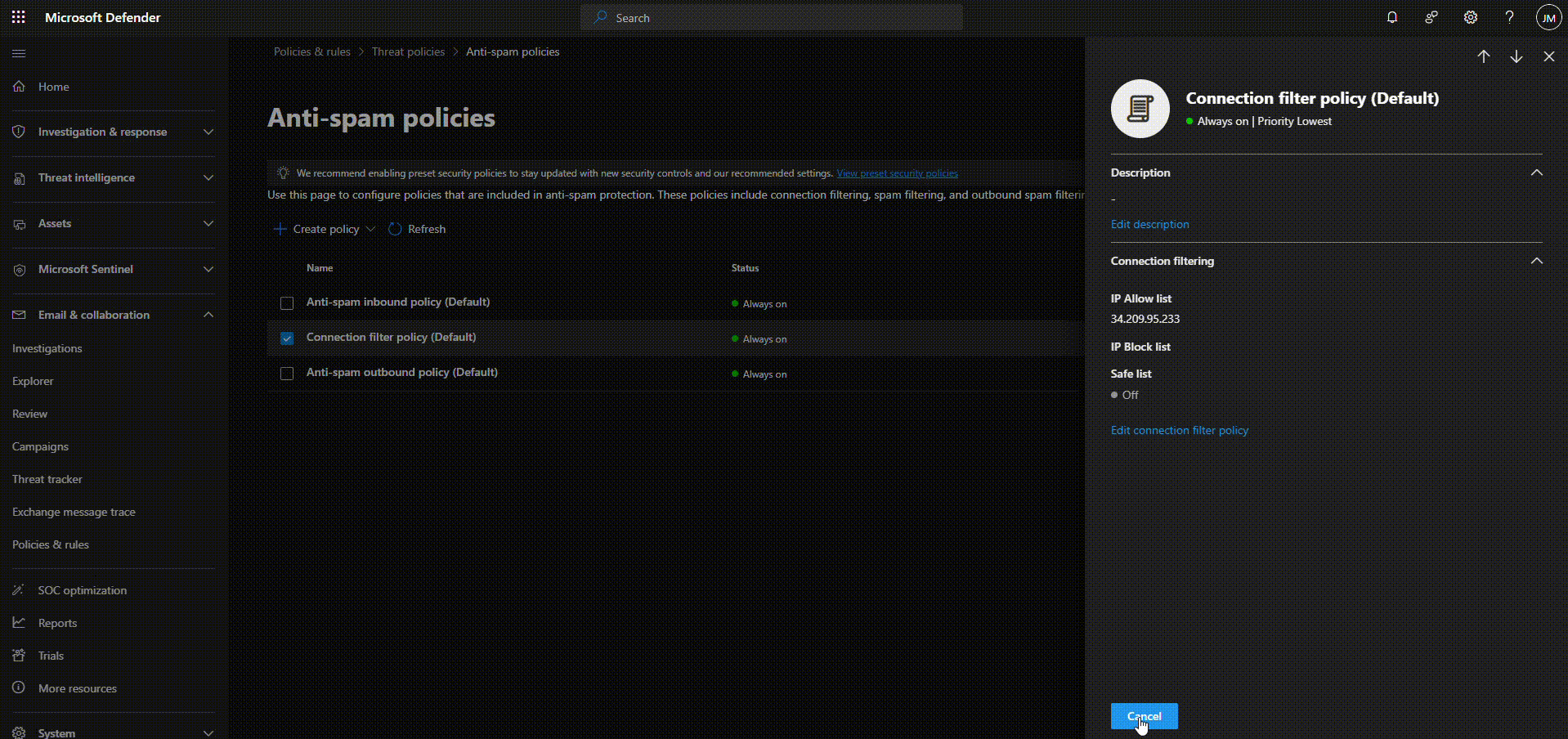Open Exchange message trace in sidebar

pos(74,512)
